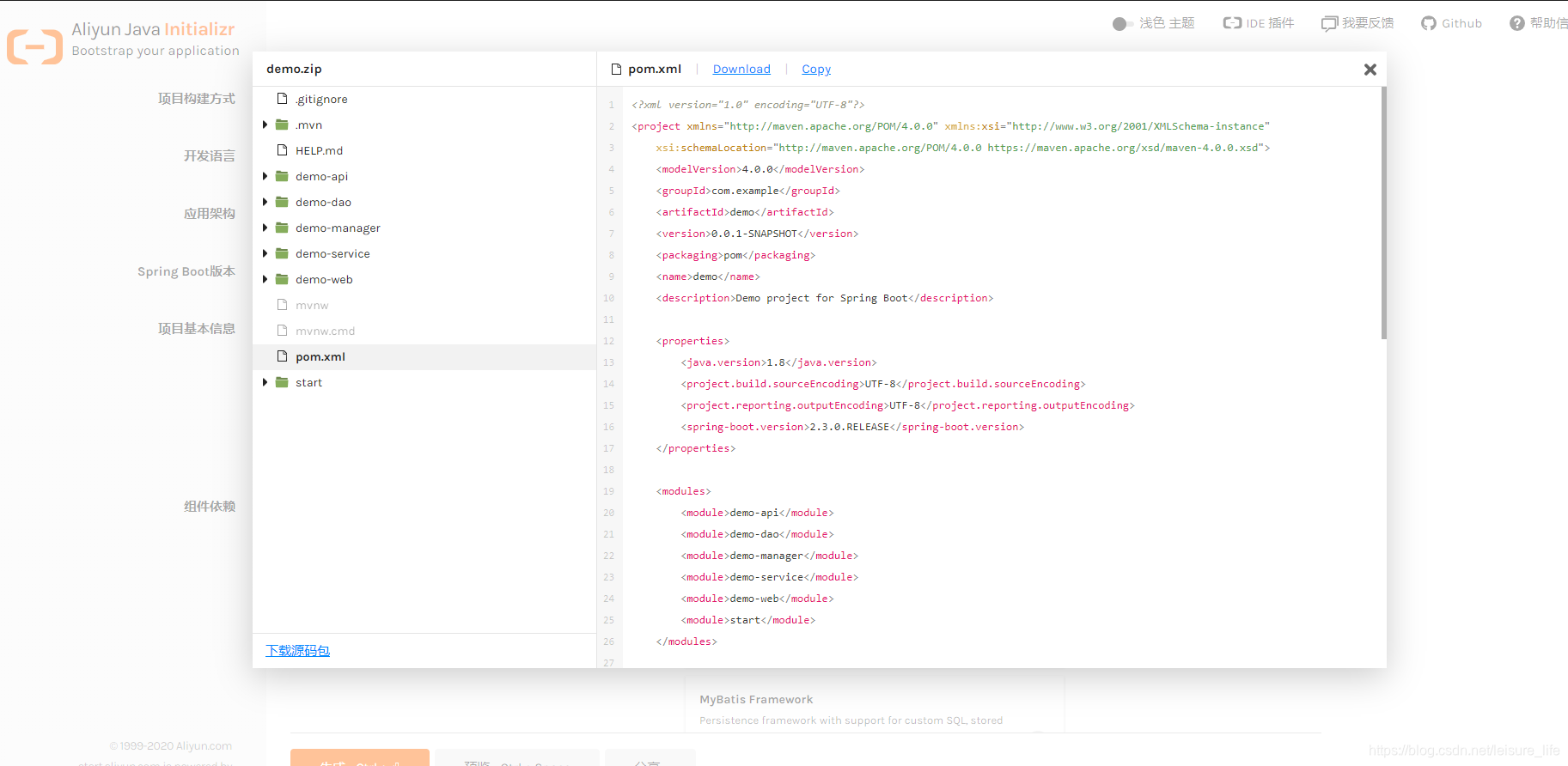This screenshot has width=1568, height=766.
Task: Click the demo-service folder icon
Action: click(x=282, y=253)
